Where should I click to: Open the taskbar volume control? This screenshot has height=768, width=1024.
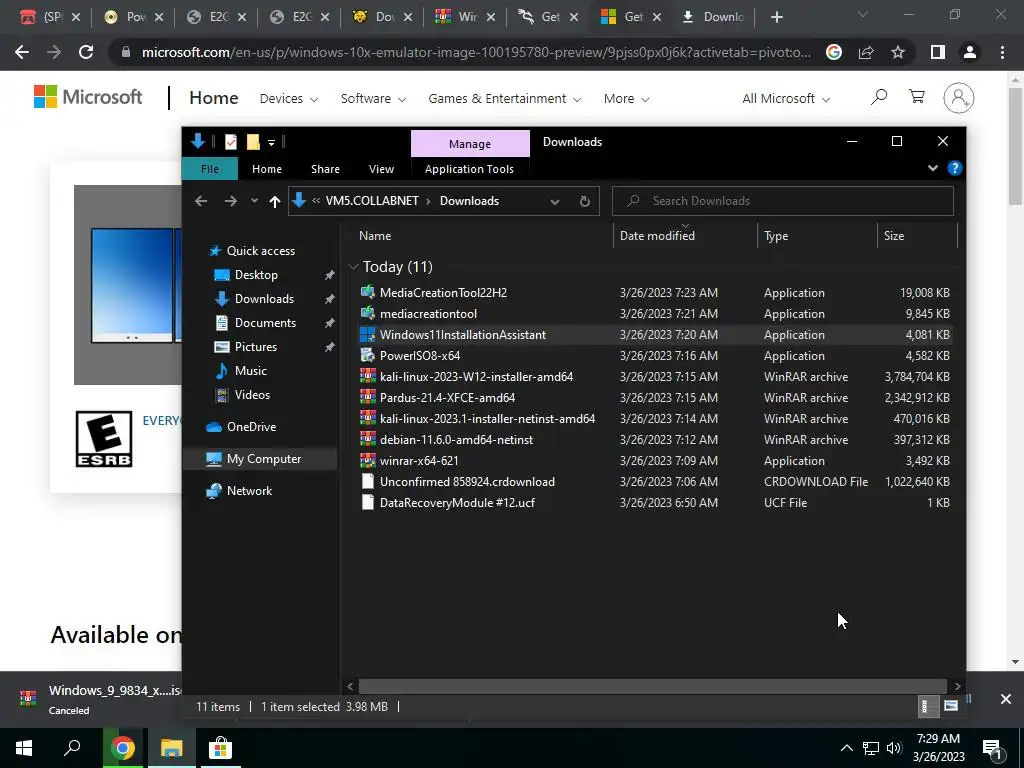[x=894, y=748]
